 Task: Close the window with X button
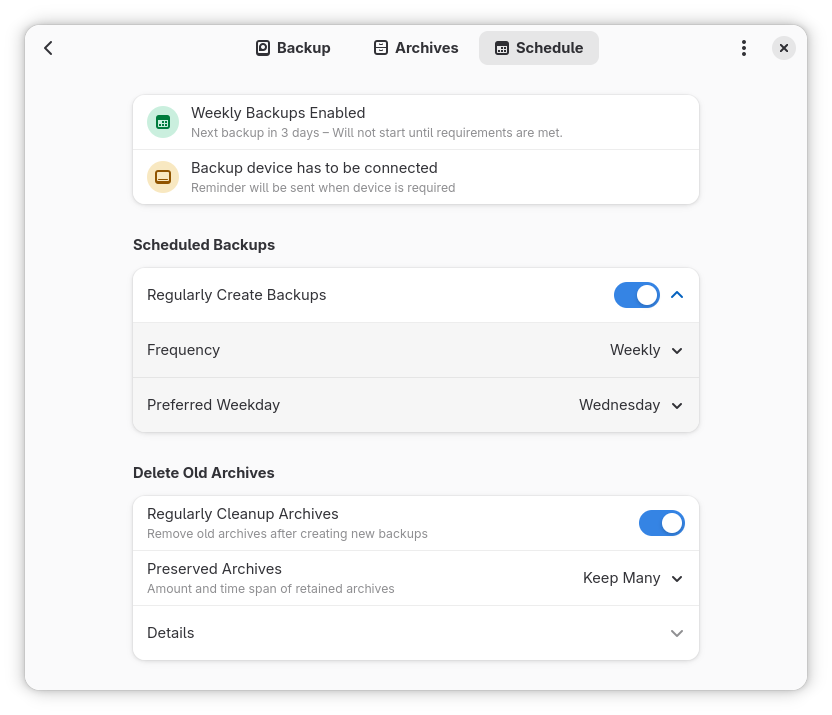784,48
